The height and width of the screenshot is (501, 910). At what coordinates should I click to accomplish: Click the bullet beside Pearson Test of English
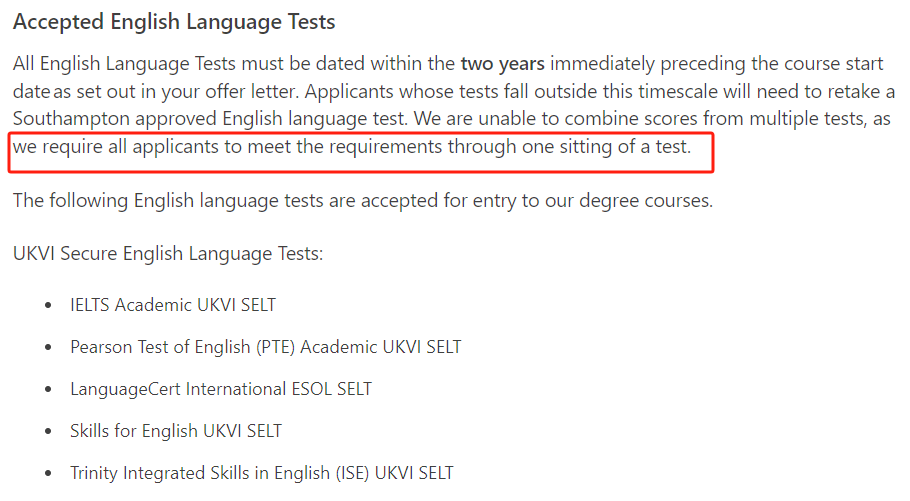[48, 347]
